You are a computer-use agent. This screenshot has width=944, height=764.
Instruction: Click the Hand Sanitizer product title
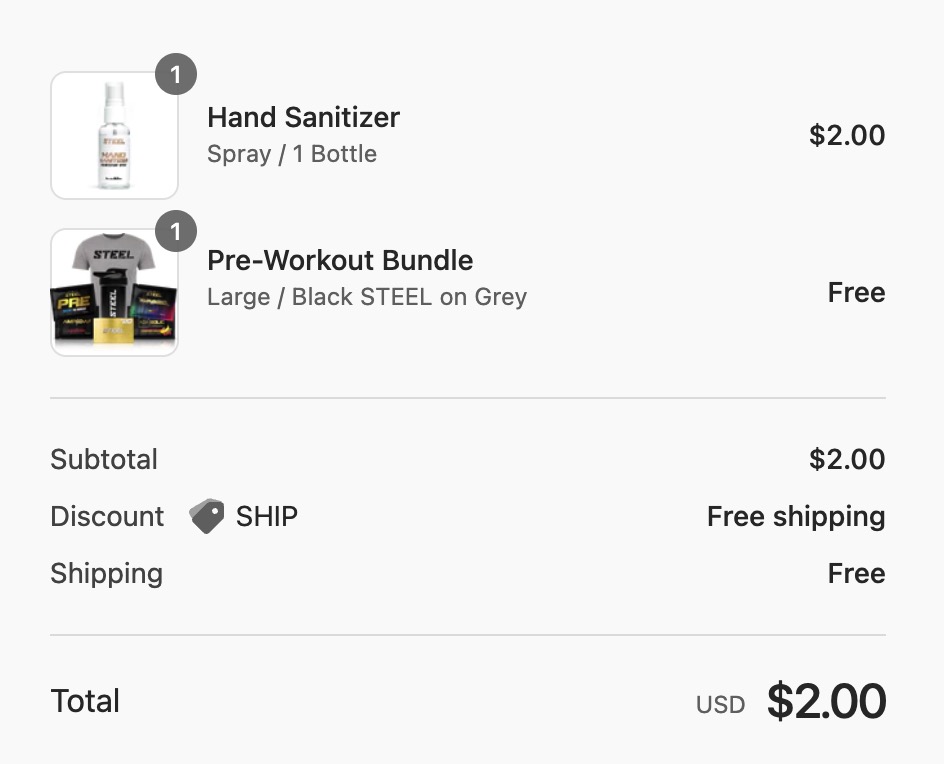point(303,117)
